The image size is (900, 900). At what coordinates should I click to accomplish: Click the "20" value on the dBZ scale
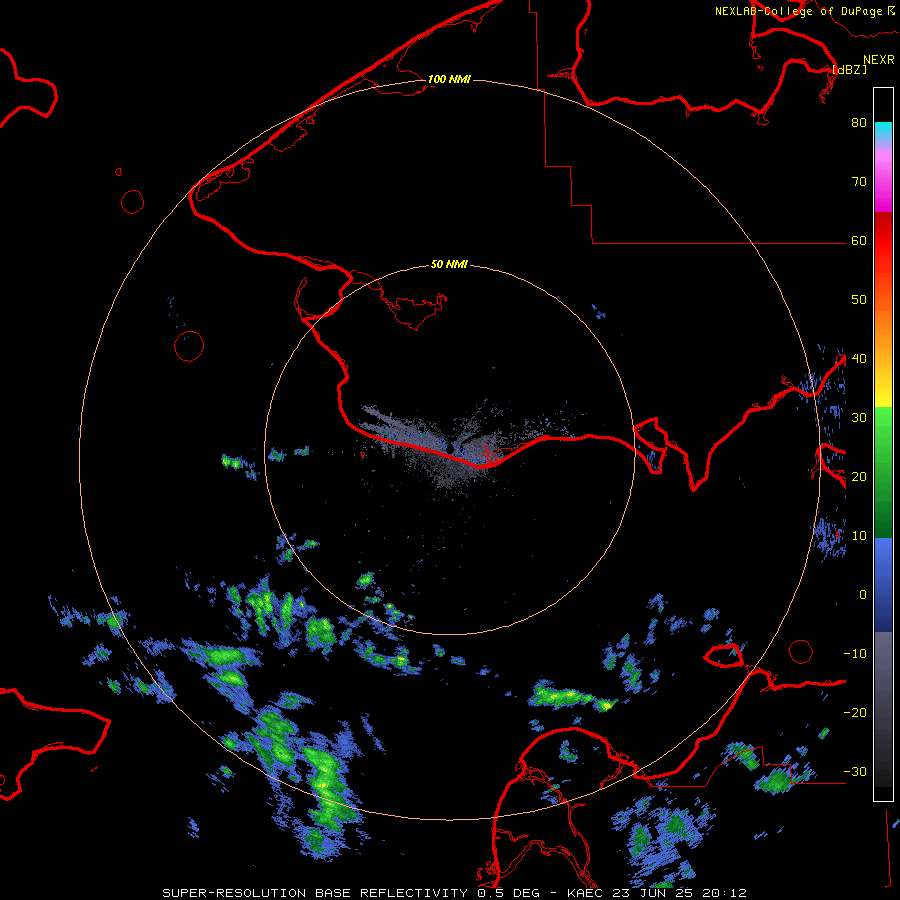point(859,476)
